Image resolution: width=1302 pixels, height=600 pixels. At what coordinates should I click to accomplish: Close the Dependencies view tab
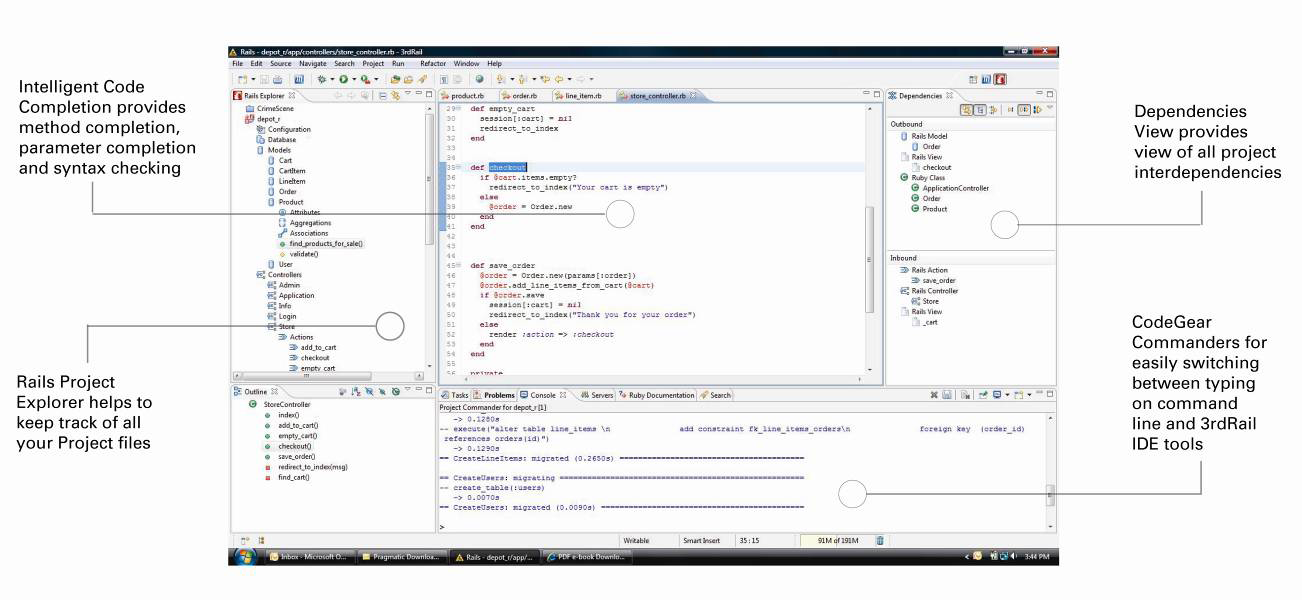949,96
